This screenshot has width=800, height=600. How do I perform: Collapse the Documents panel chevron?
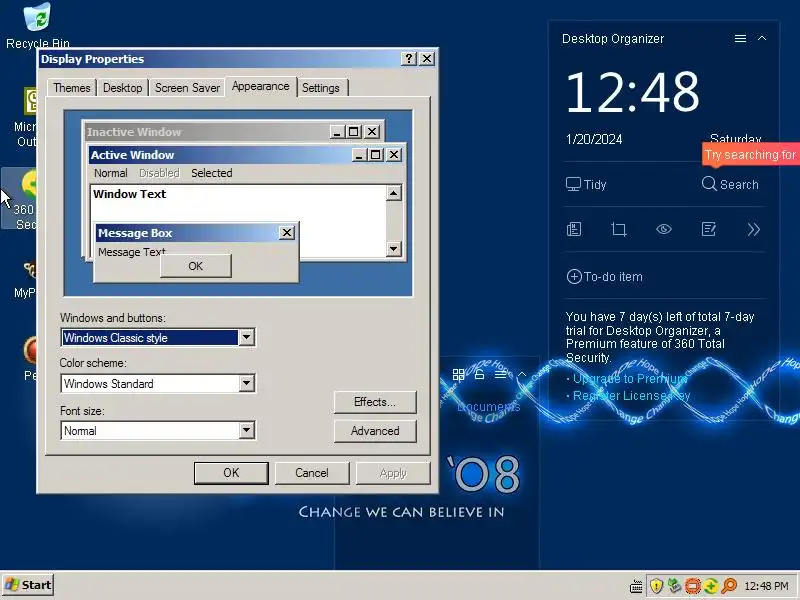[521, 374]
